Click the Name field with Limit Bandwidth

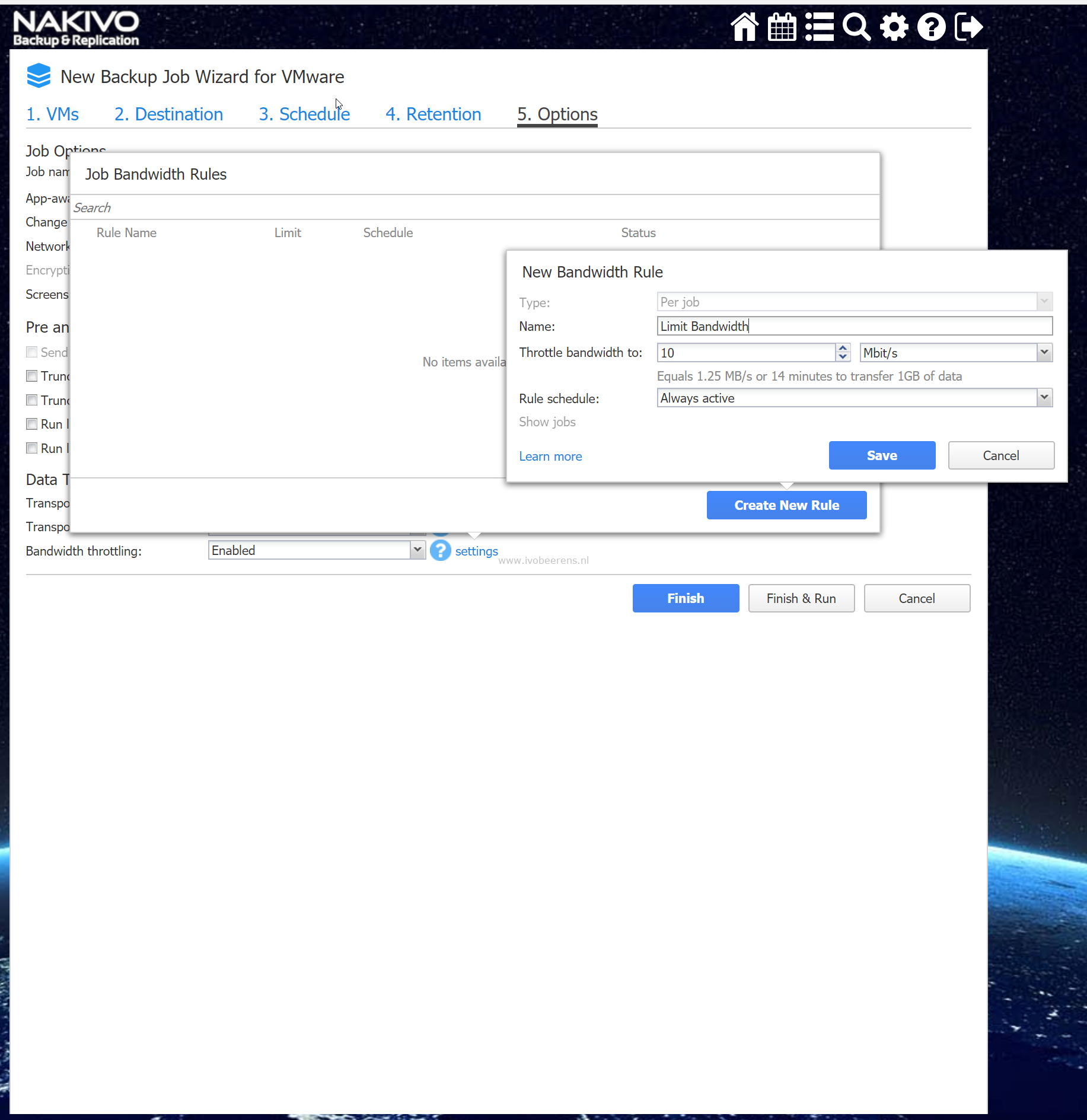coord(855,326)
